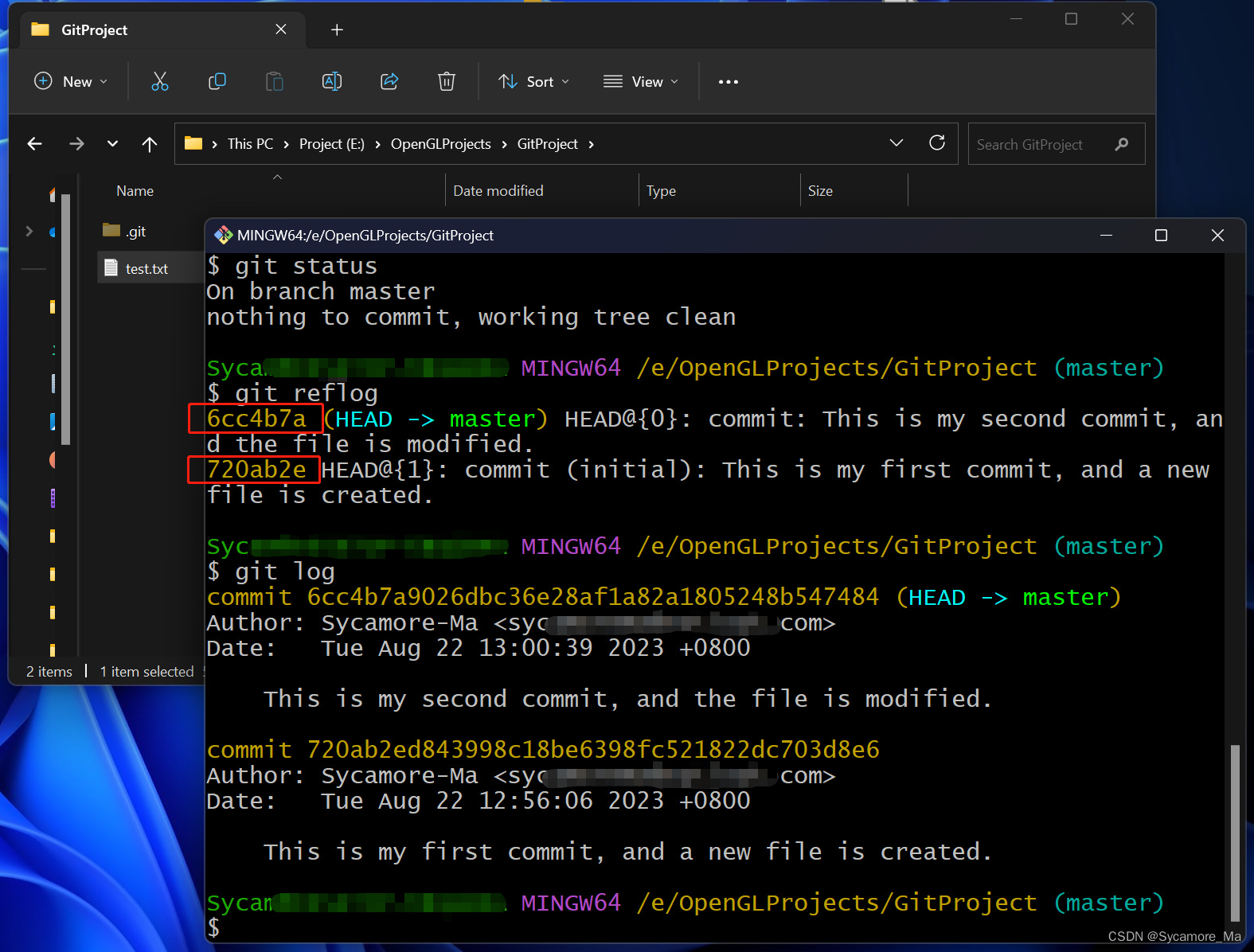Minimize the File Explorer window
This screenshot has width=1254, height=952.
pyautogui.click(x=1016, y=18)
